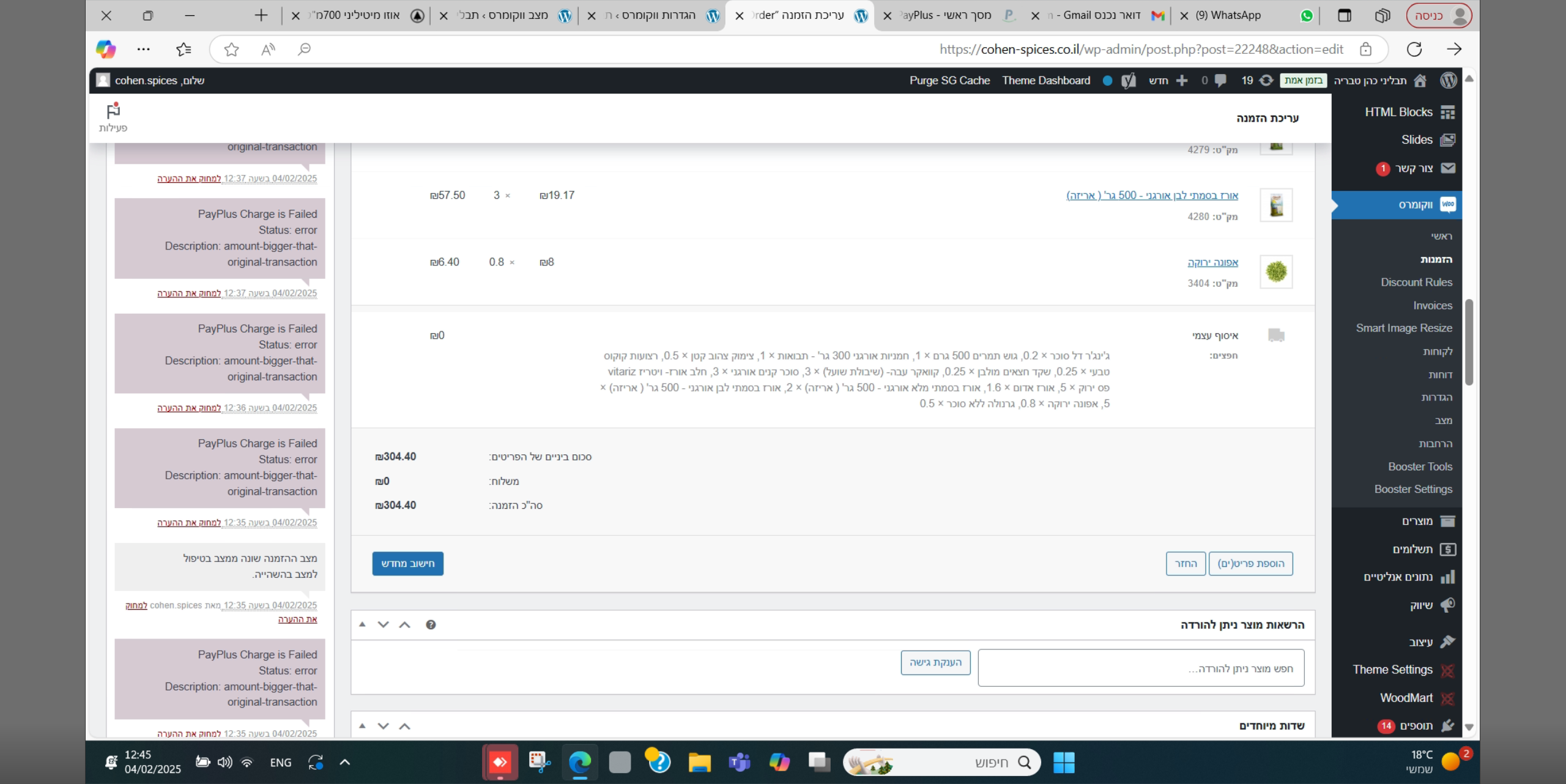1566x784 pixels.
Task: Open the Copilot icon in browser toolbar
Action: pyautogui.click(x=106, y=50)
